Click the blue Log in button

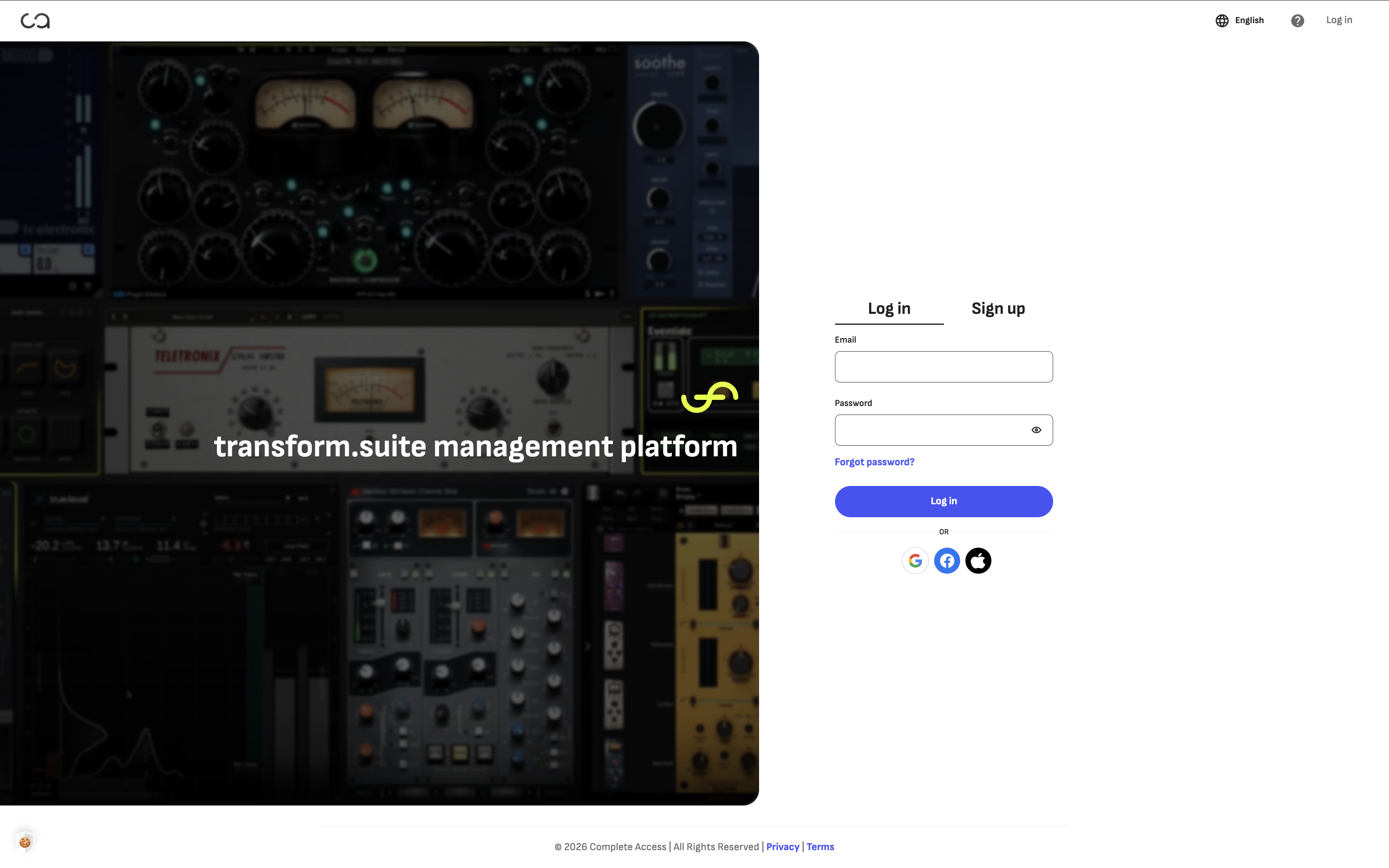(943, 501)
